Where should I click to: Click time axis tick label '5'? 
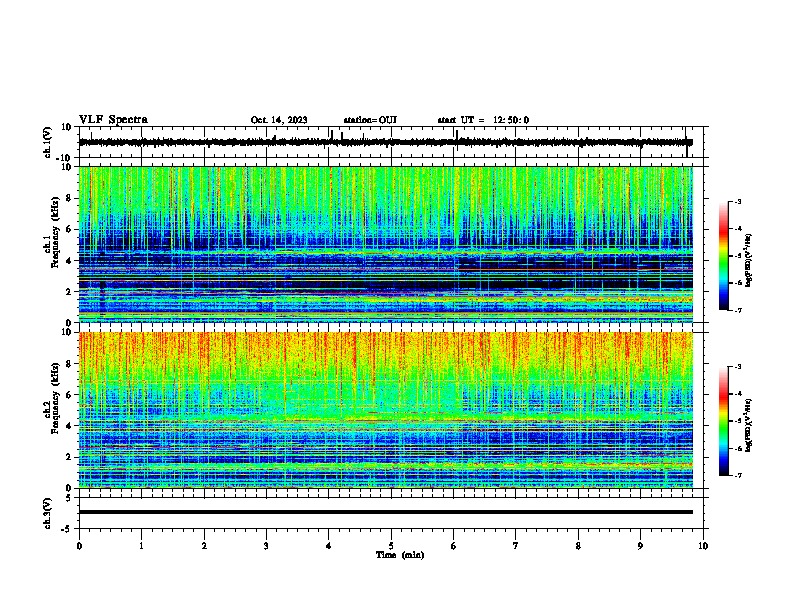(391, 546)
